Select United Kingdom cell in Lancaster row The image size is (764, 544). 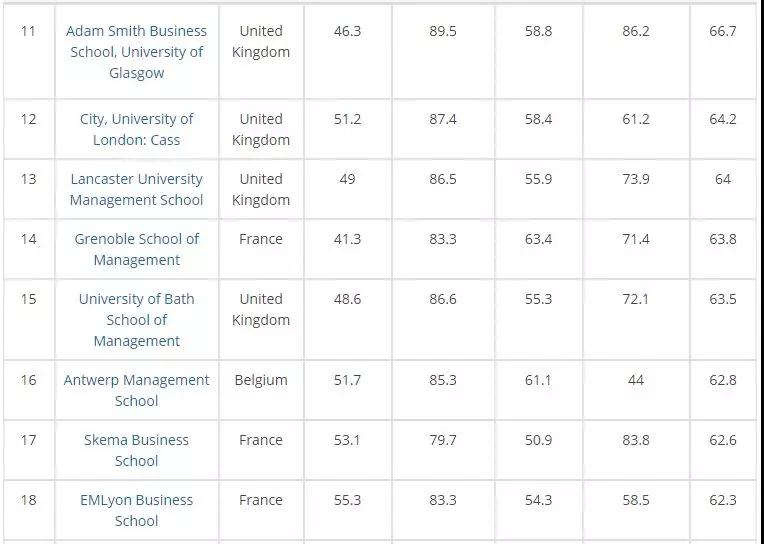[x=261, y=189]
